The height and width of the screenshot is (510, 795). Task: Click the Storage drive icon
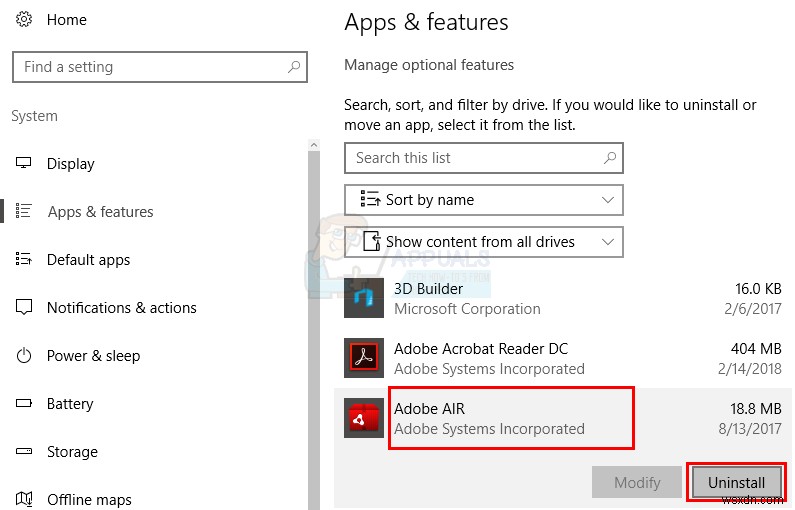pyautogui.click(x=23, y=451)
